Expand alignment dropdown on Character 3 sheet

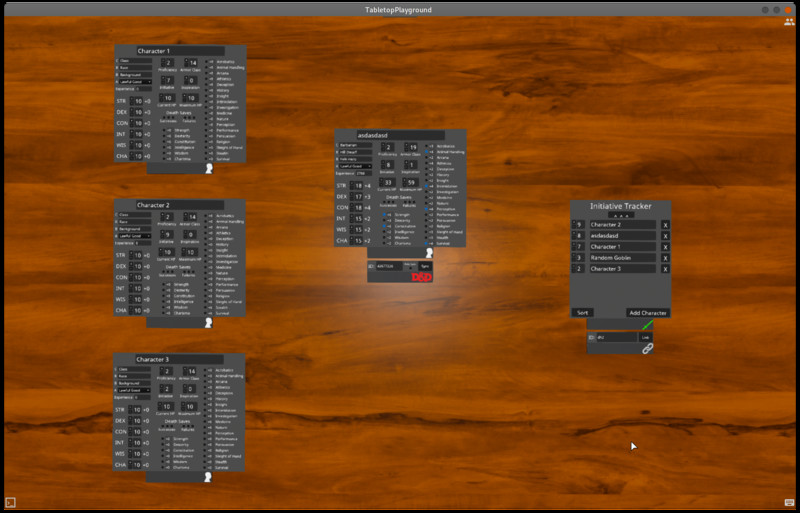point(133,390)
